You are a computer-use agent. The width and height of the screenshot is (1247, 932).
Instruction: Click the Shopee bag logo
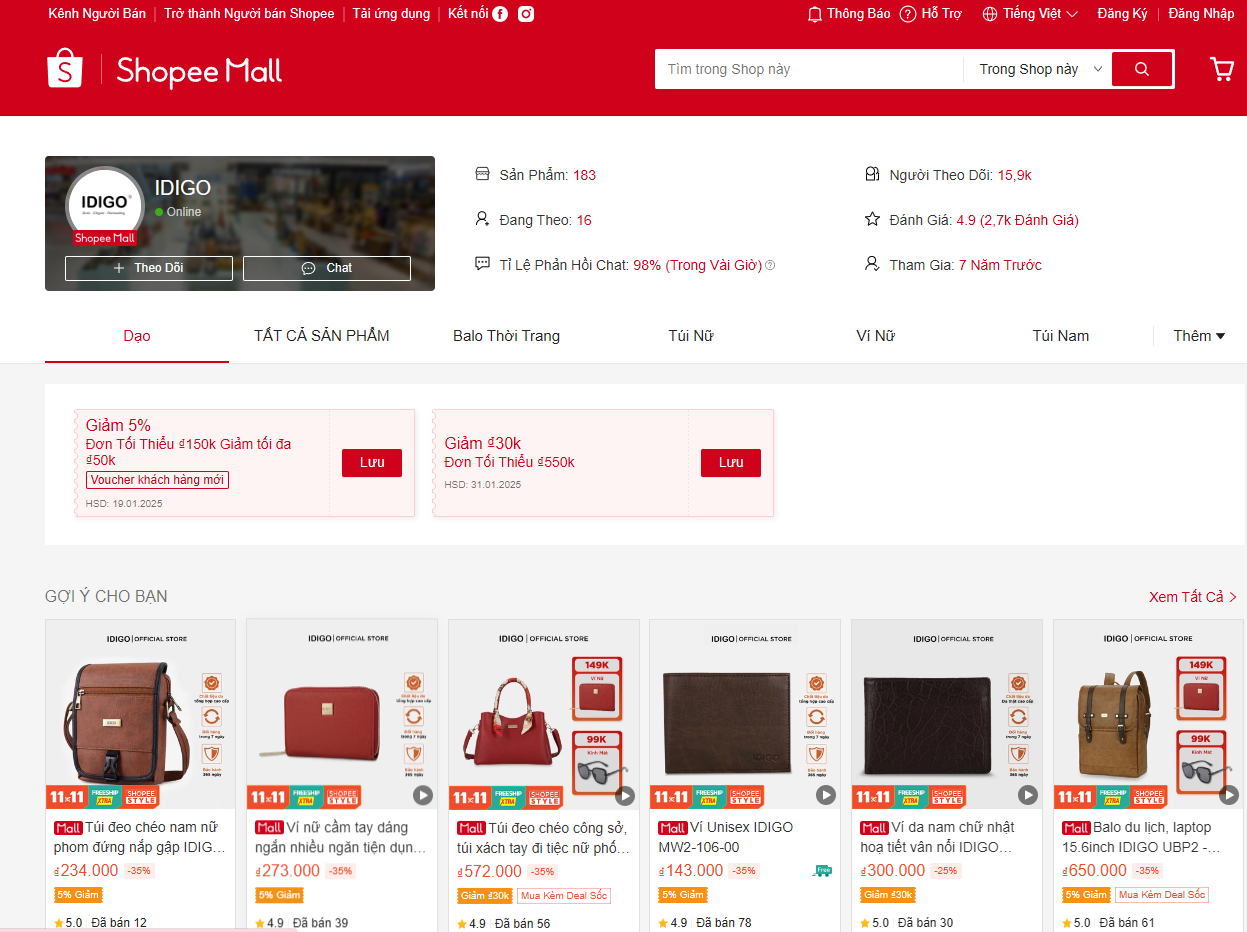point(65,68)
